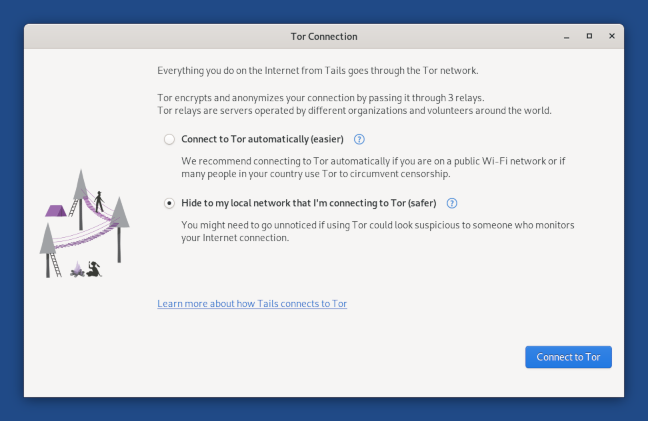Click the purple tent in the illustration
648x421 pixels.
(x=56, y=211)
